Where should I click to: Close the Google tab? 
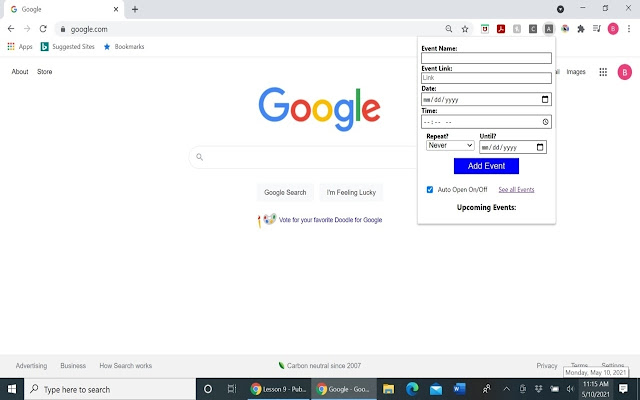point(116,9)
